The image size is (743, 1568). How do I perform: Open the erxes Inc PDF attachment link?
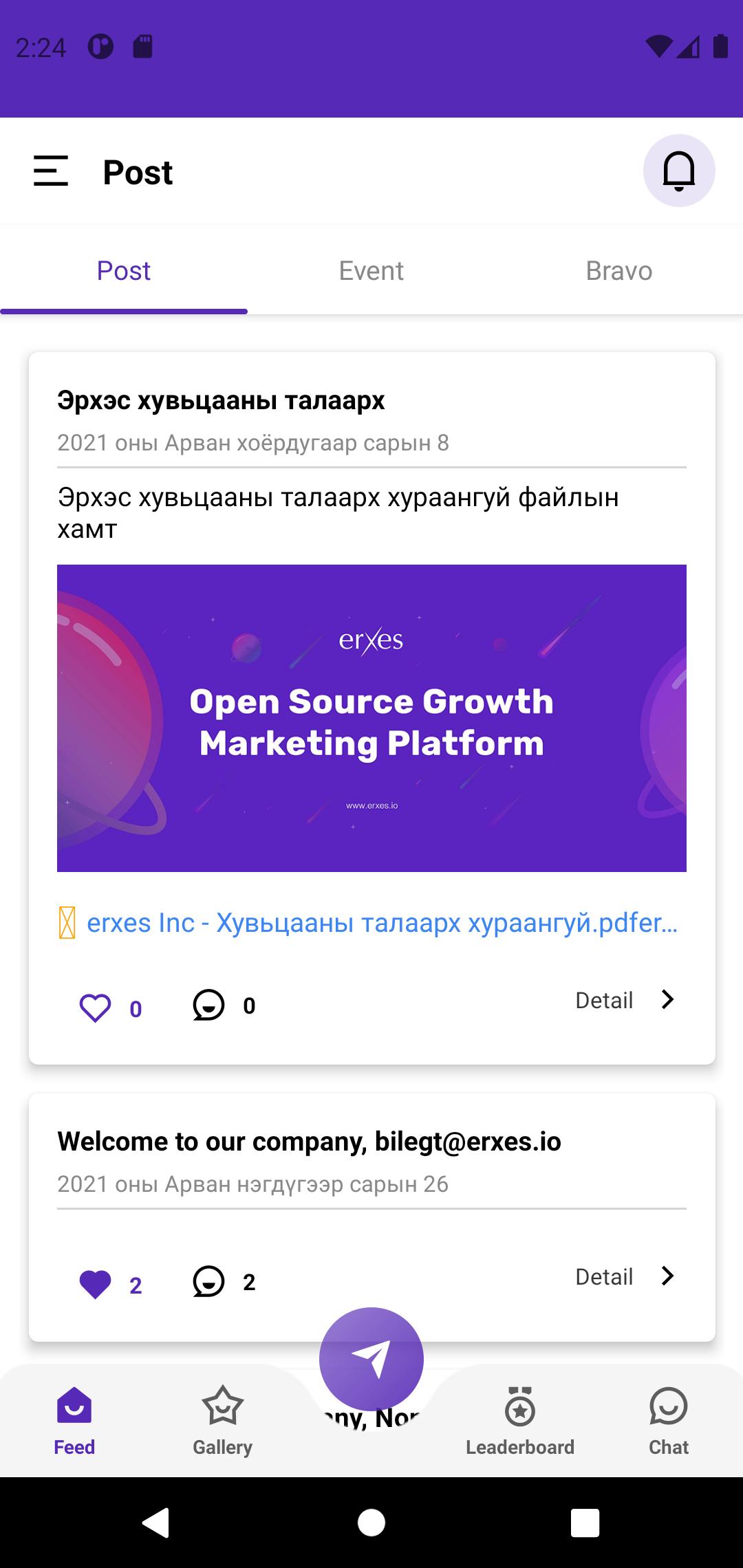[382, 923]
